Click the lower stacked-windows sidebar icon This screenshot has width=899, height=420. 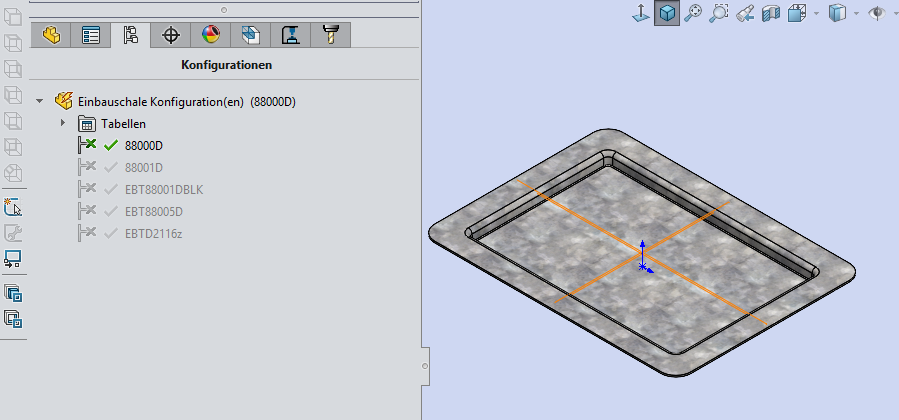(x=13, y=319)
